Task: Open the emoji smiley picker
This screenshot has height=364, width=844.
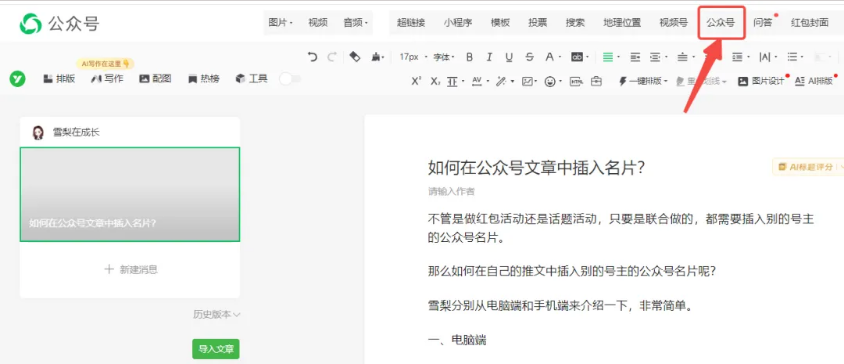Action: (x=552, y=81)
